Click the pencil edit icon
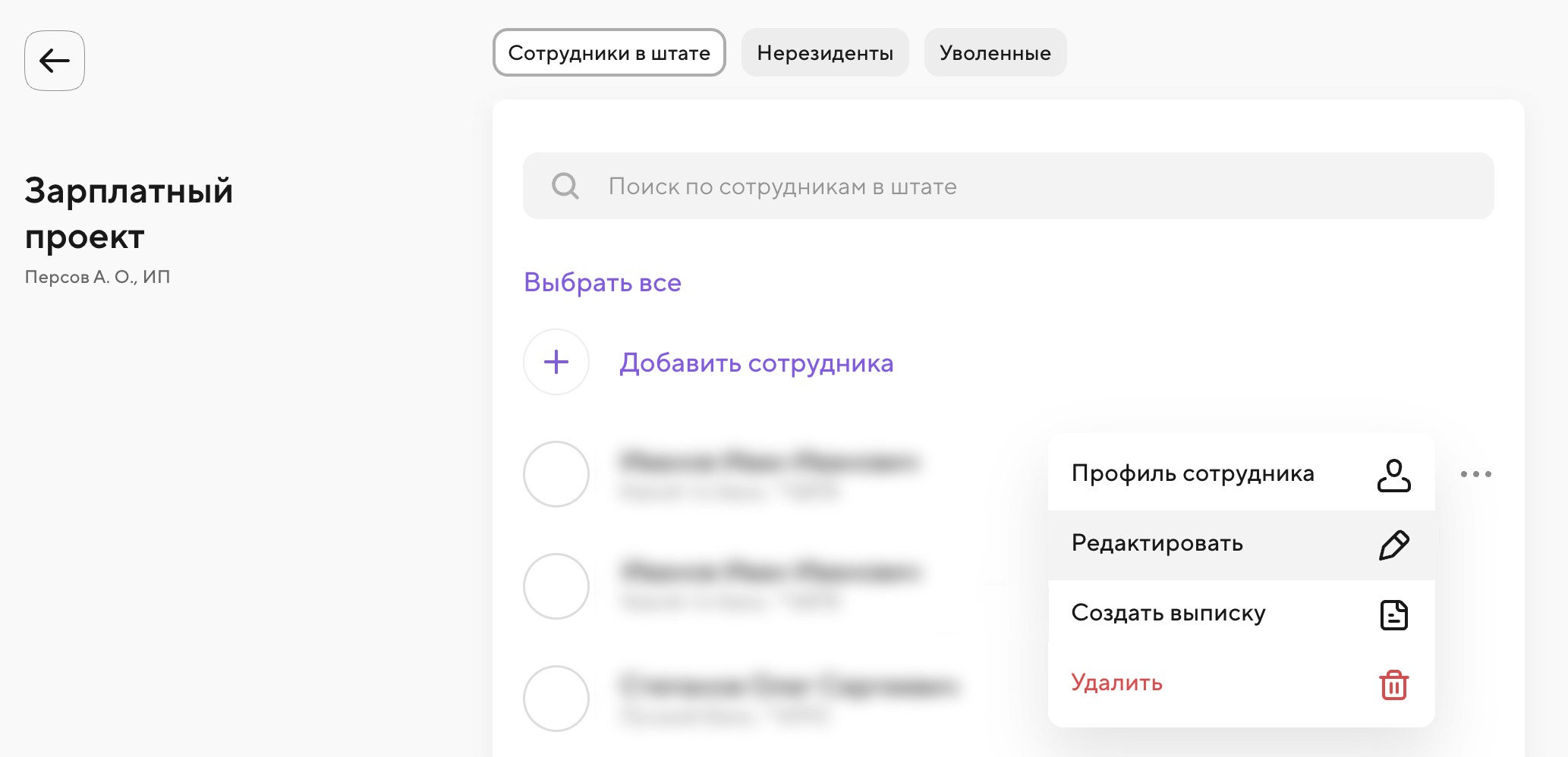Screen dimensions: 1568x757 pos(1393,545)
